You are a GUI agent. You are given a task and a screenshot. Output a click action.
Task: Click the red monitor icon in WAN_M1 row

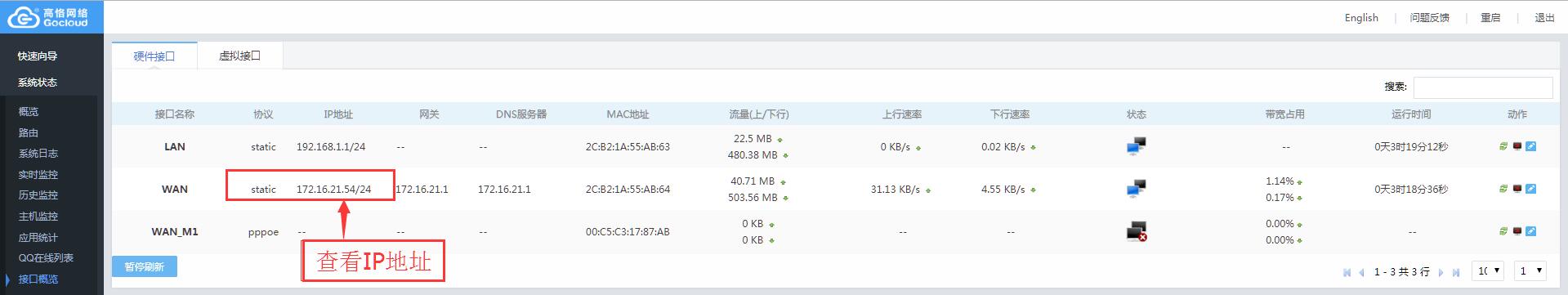pyautogui.click(x=1517, y=231)
